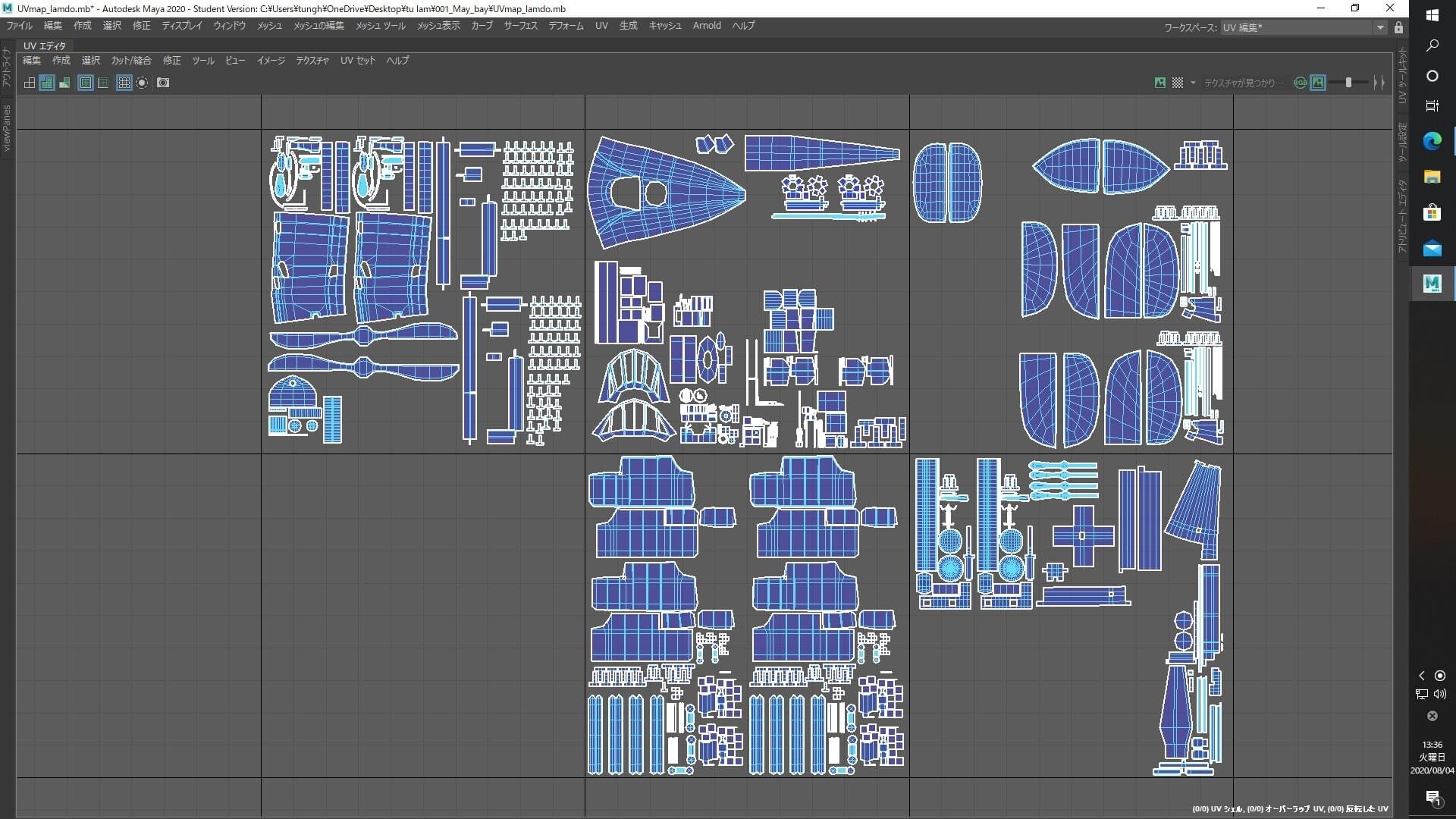Adjust the image dimming slider
Viewport: 1456px width, 819px height.
point(1348,83)
